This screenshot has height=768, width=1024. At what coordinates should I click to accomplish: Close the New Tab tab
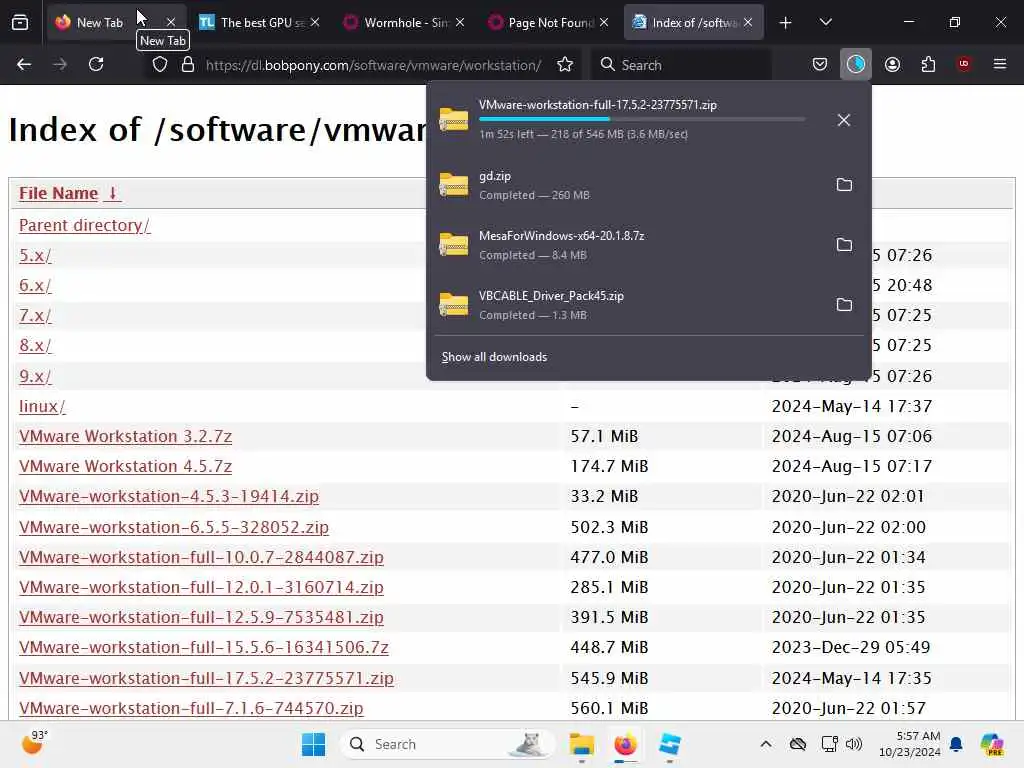click(171, 23)
